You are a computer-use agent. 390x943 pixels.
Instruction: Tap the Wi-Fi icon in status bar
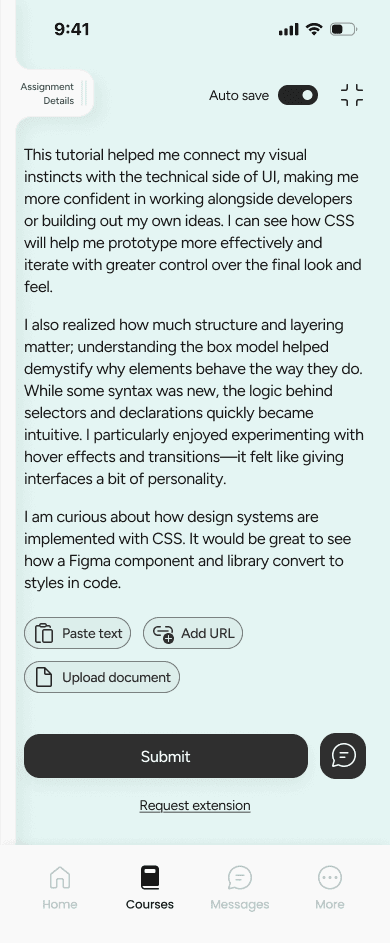coord(314,29)
